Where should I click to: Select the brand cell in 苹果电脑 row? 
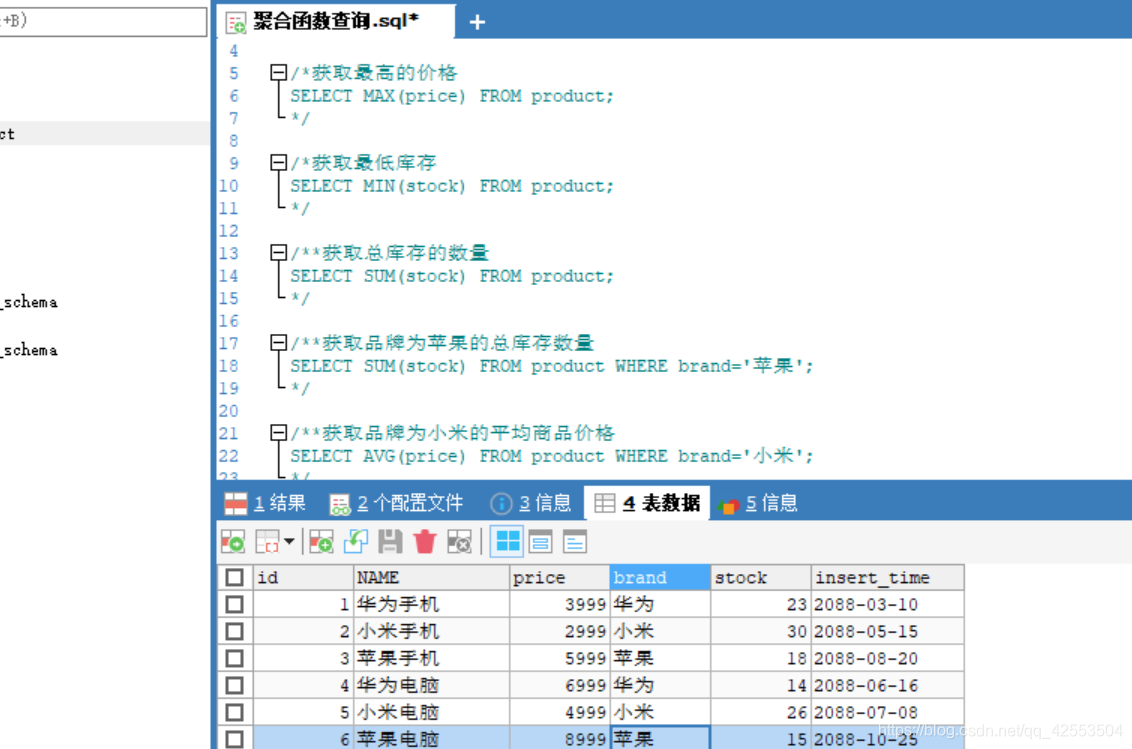point(660,738)
